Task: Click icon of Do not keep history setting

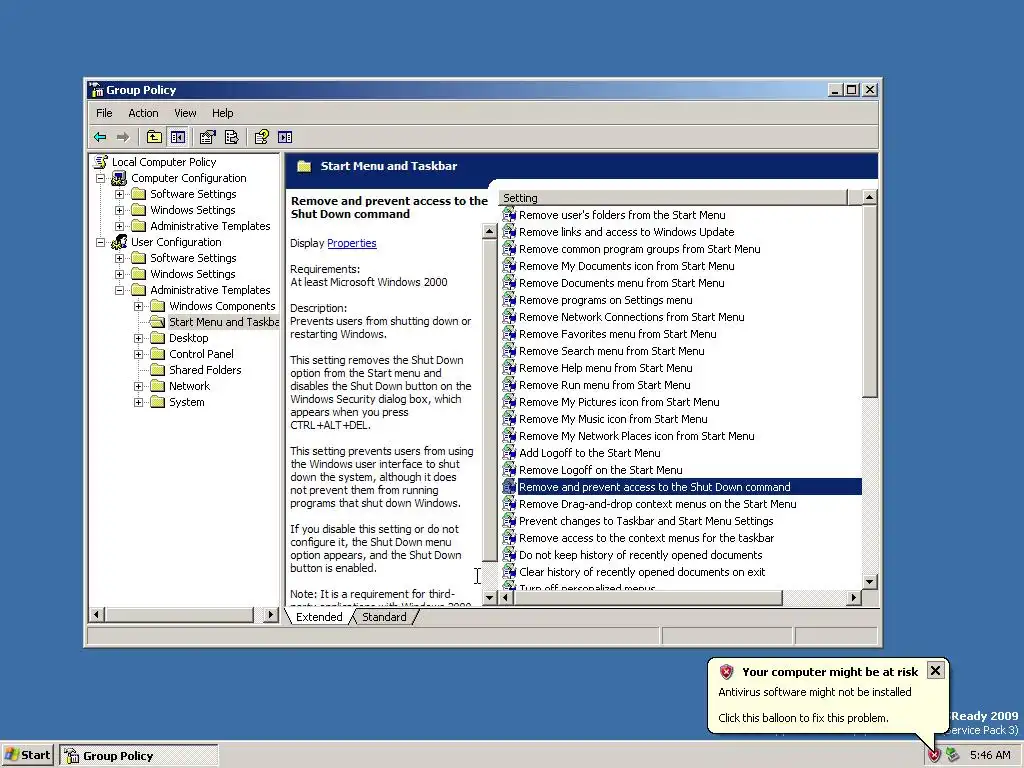Action: [509, 555]
